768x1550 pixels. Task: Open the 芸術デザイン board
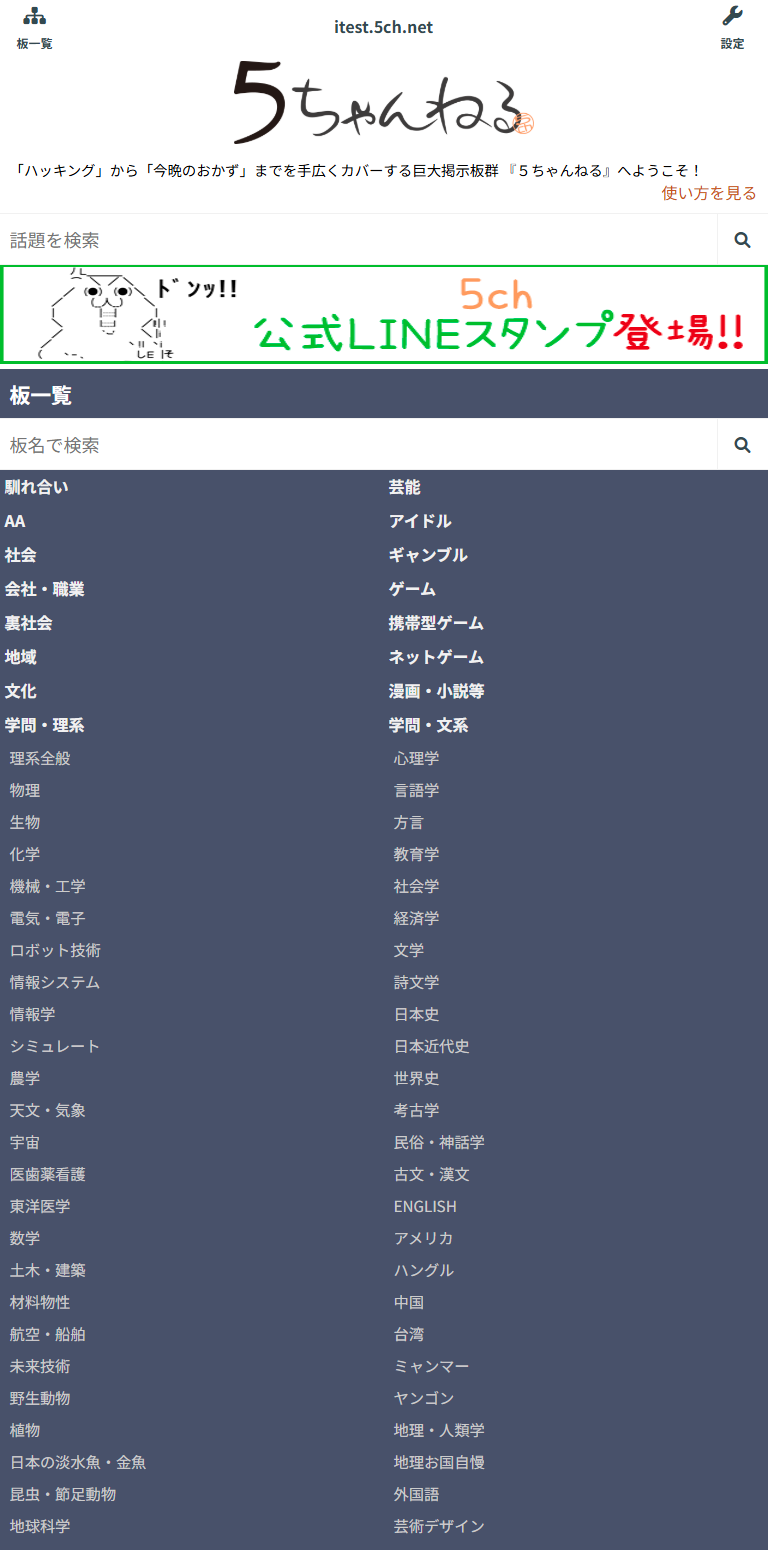tap(439, 1526)
